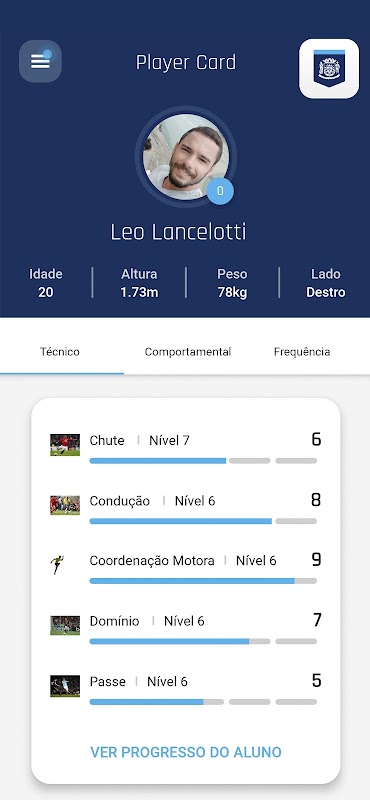Tap the club crest shield icon
Screen dimensions: 370x800
[x=329, y=68]
